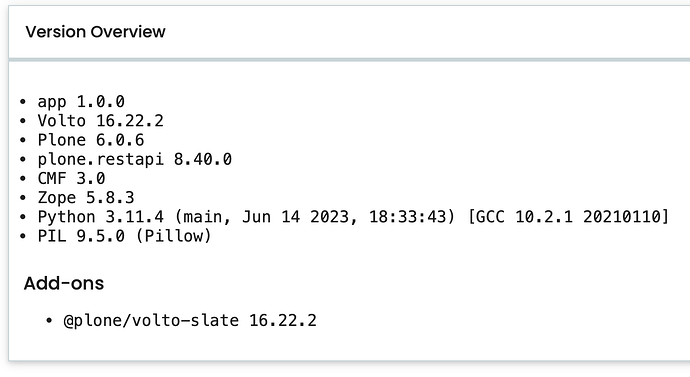Viewport: 690px width, 377px height.
Task: Select the app 1.0.0 entry
Action: pyautogui.click(x=81, y=102)
